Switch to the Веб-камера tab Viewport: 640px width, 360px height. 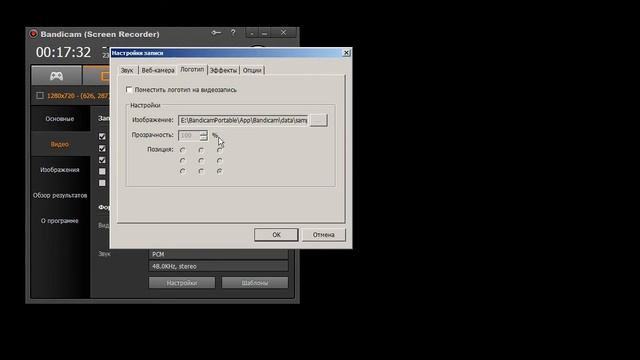click(158, 70)
